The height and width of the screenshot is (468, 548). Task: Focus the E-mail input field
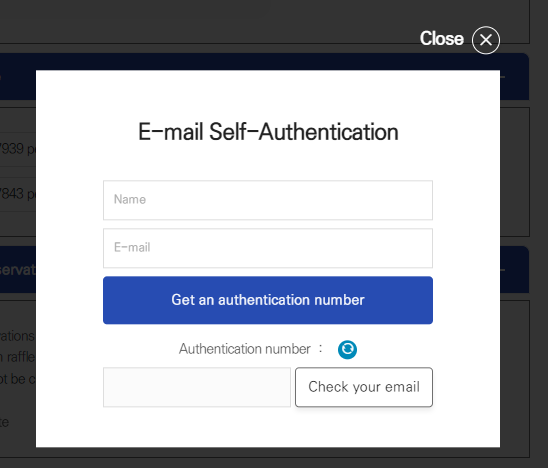tap(268, 248)
